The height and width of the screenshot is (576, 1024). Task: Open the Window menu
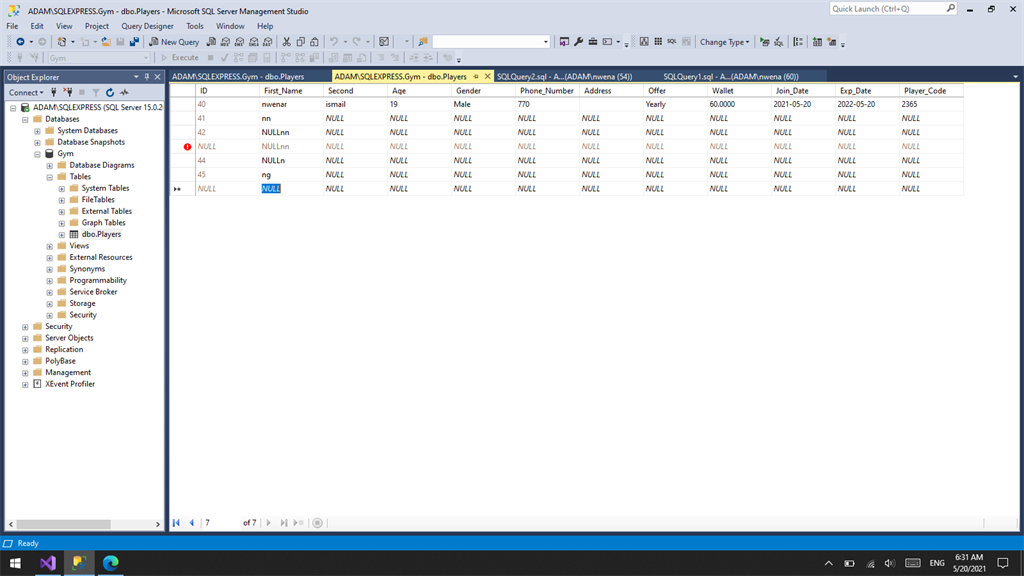(230, 26)
